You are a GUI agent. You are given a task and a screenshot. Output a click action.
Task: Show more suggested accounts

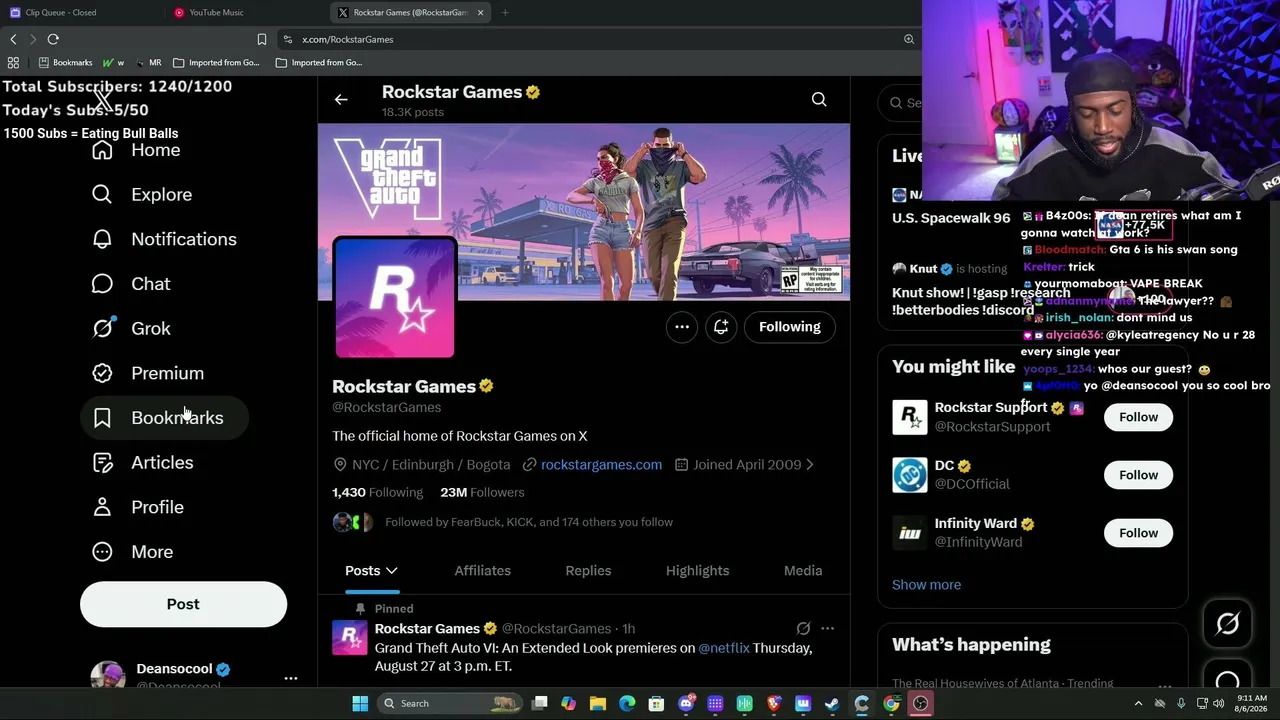click(926, 585)
